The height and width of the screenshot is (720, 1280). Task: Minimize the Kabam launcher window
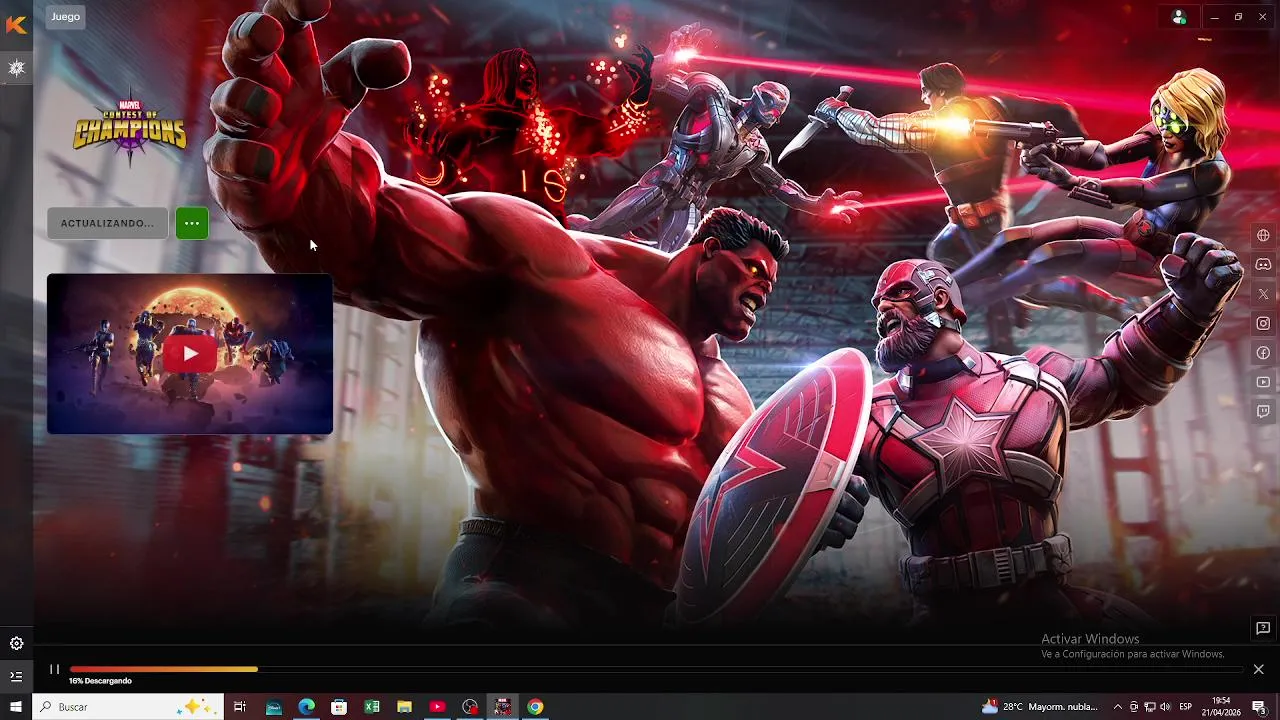(x=1214, y=17)
